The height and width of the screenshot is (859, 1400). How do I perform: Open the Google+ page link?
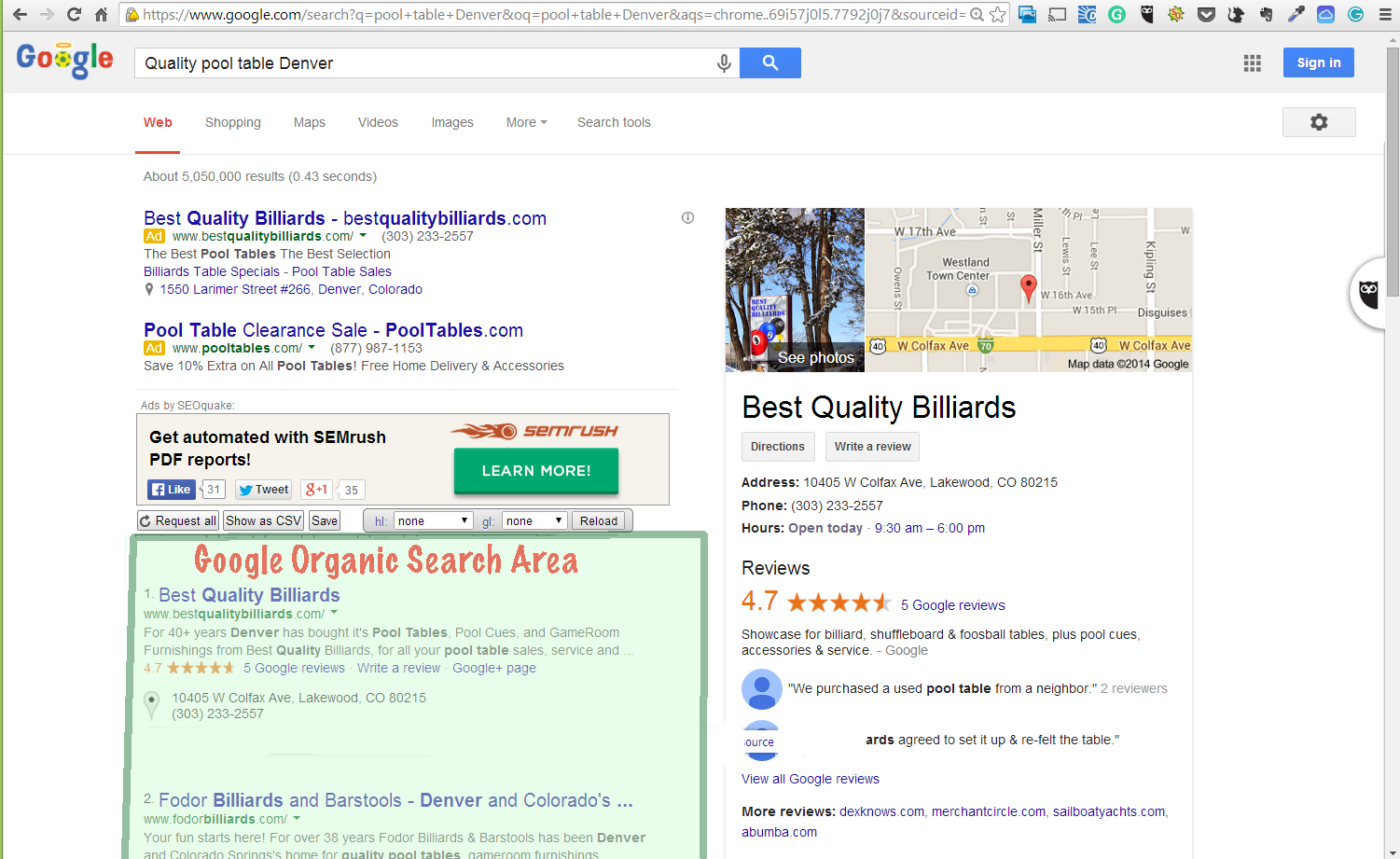pos(494,668)
